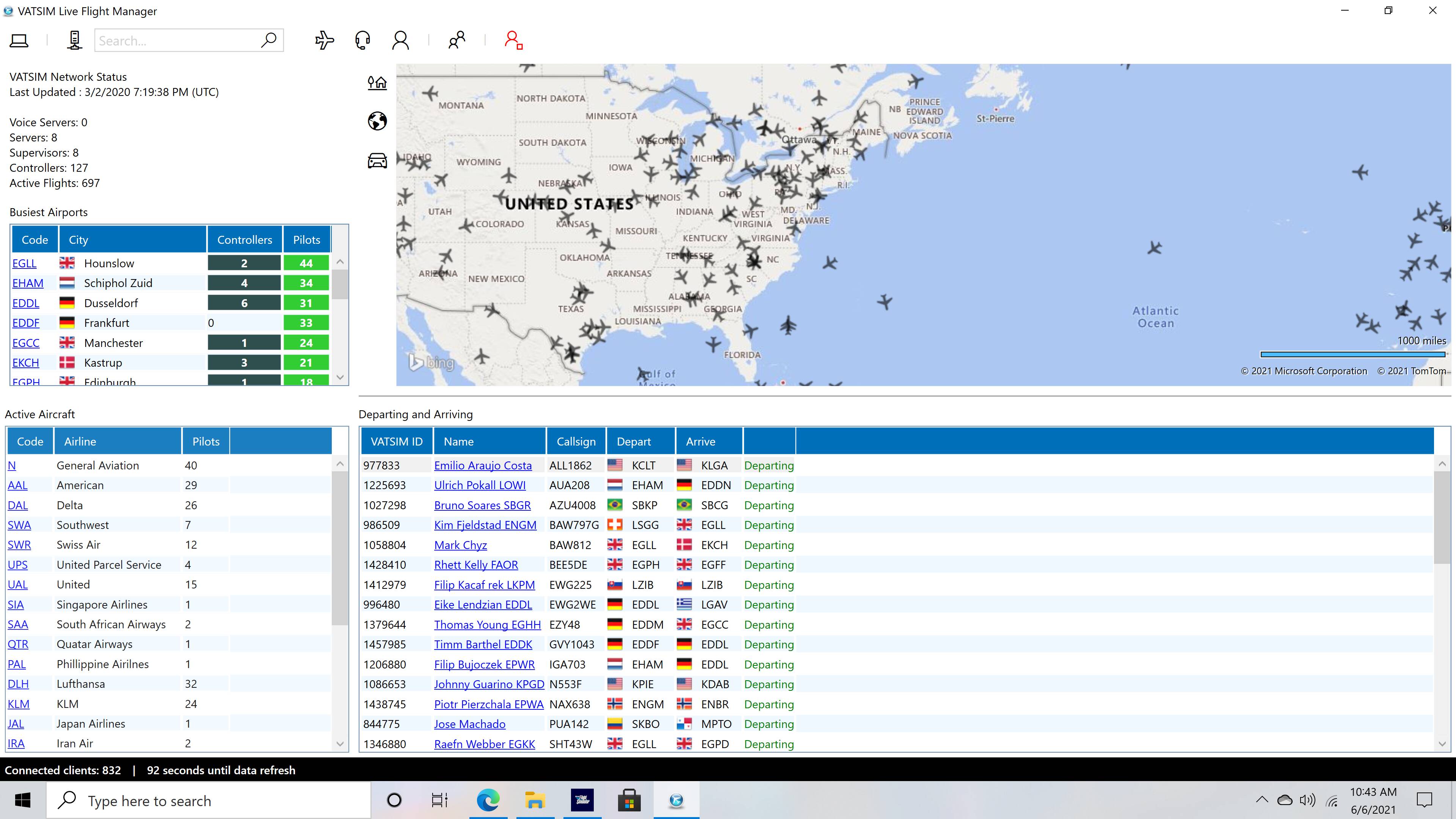
Task: Select the airplane flights filter icon
Action: tap(325, 39)
